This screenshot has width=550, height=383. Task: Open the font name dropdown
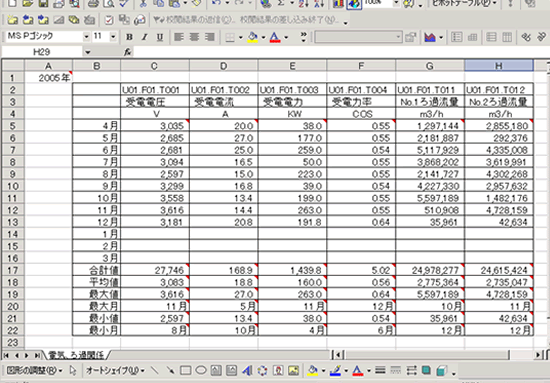(x=86, y=36)
